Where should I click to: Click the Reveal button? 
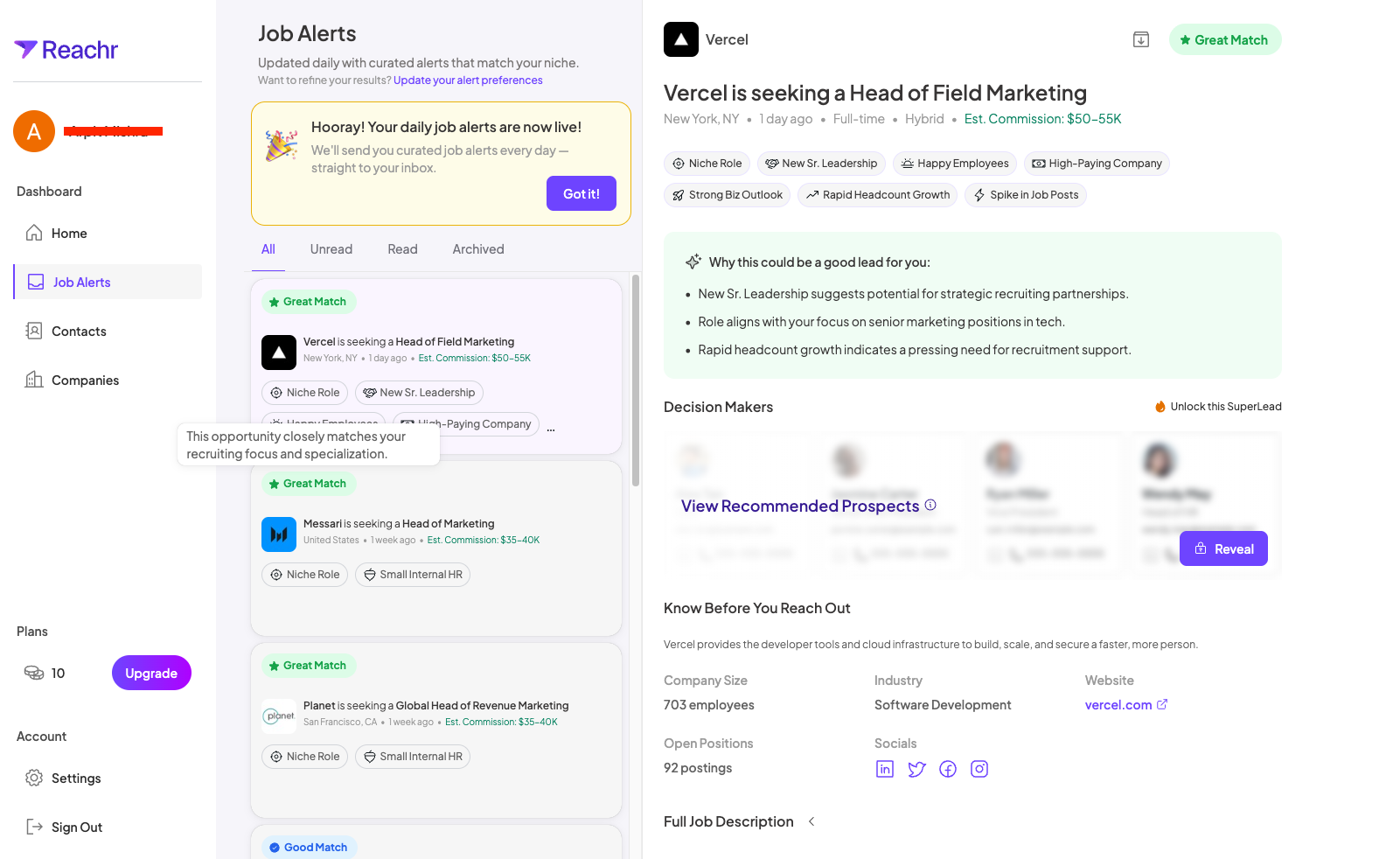coord(1223,548)
